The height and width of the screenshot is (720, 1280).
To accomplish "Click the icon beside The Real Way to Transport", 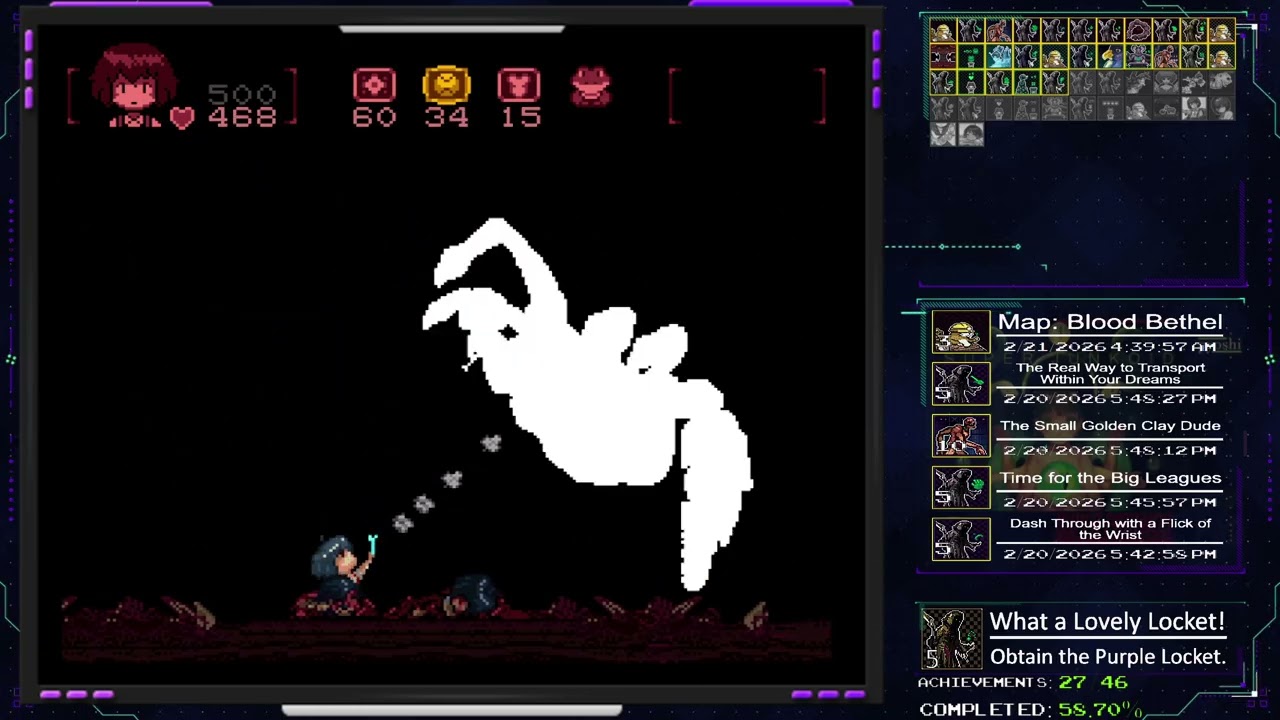I will click(x=961, y=384).
